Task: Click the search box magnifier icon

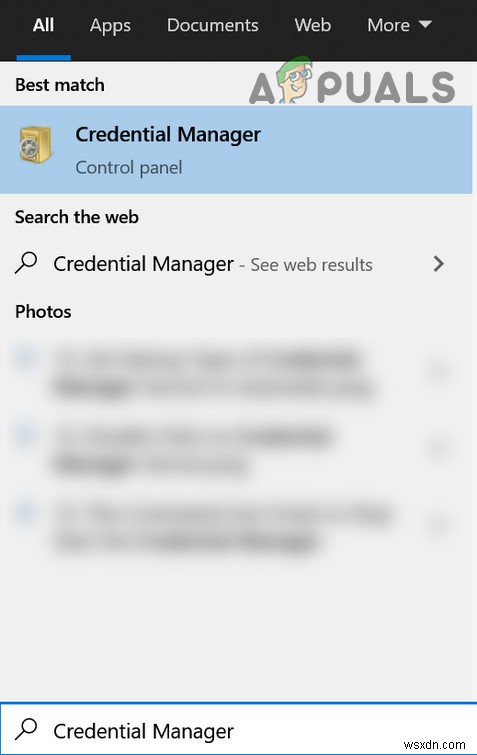Action: click(x=26, y=729)
